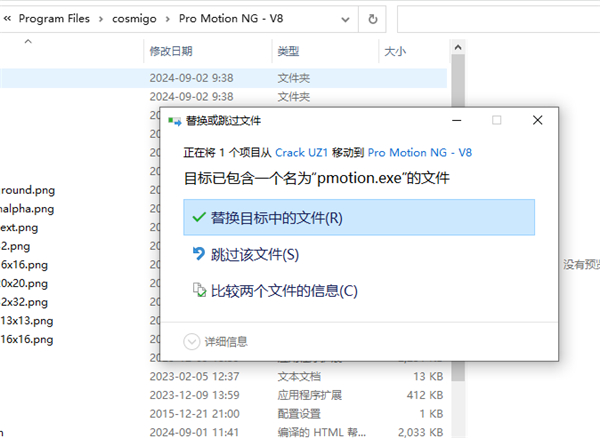Open the Crack UZ1 source folder link
The width and height of the screenshot is (600, 438).
(x=304, y=153)
